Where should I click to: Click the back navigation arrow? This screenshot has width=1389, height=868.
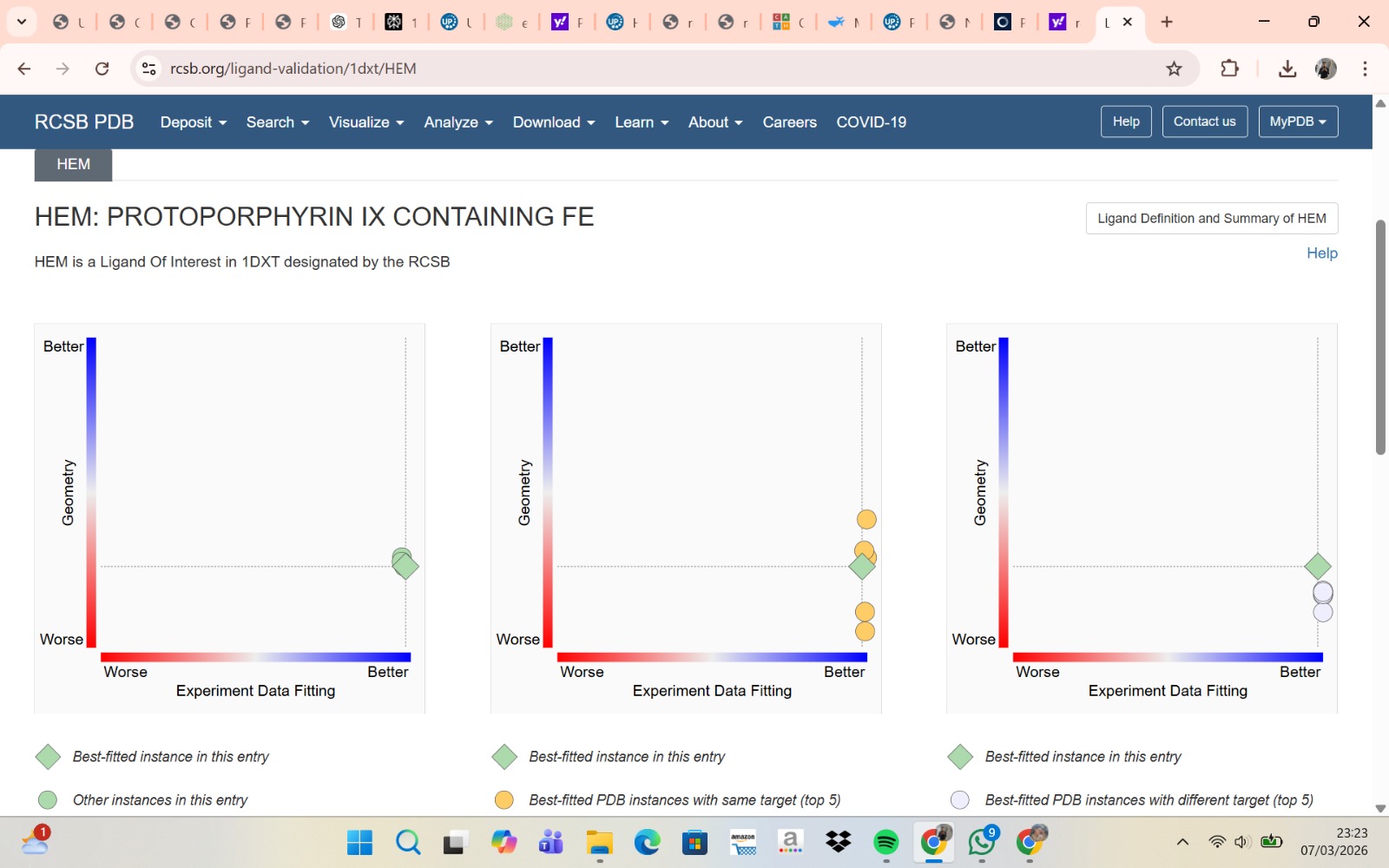tap(24, 69)
